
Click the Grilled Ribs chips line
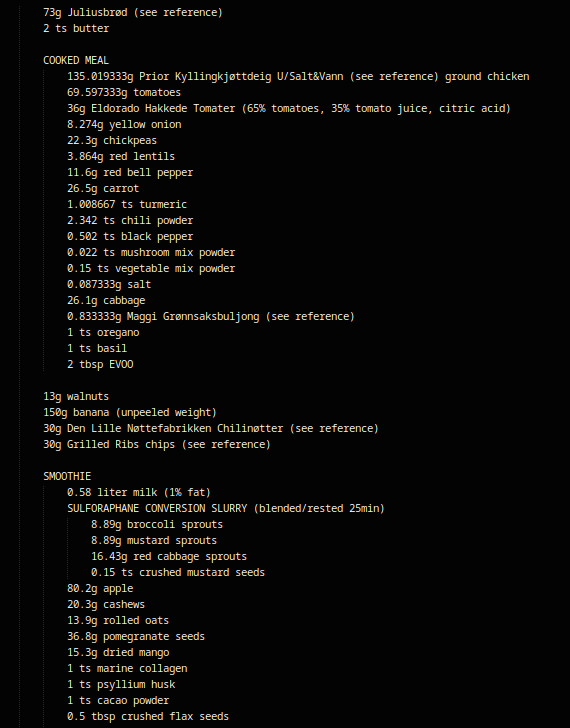(x=157, y=445)
